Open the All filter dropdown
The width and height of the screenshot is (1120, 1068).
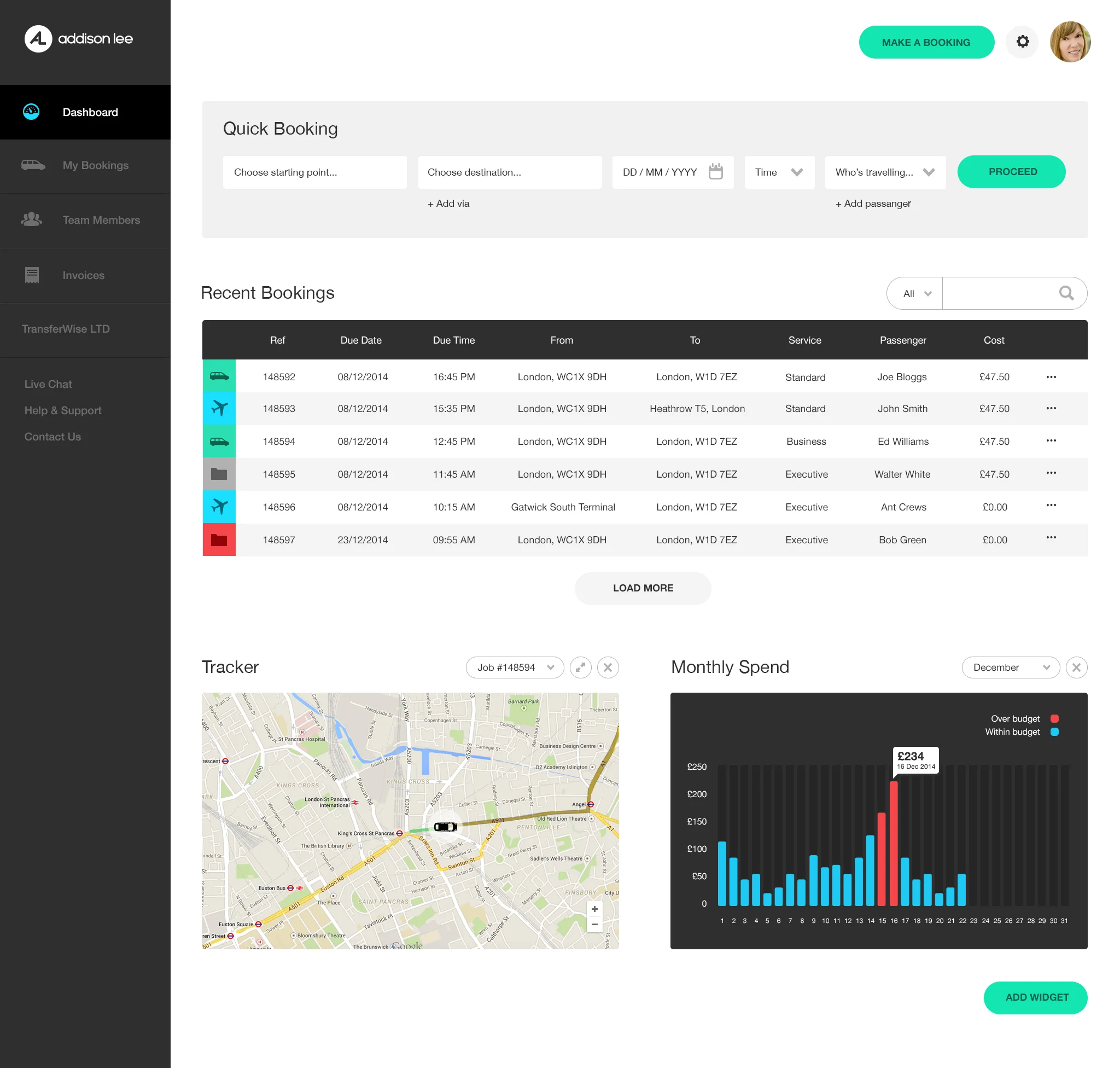tap(914, 293)
